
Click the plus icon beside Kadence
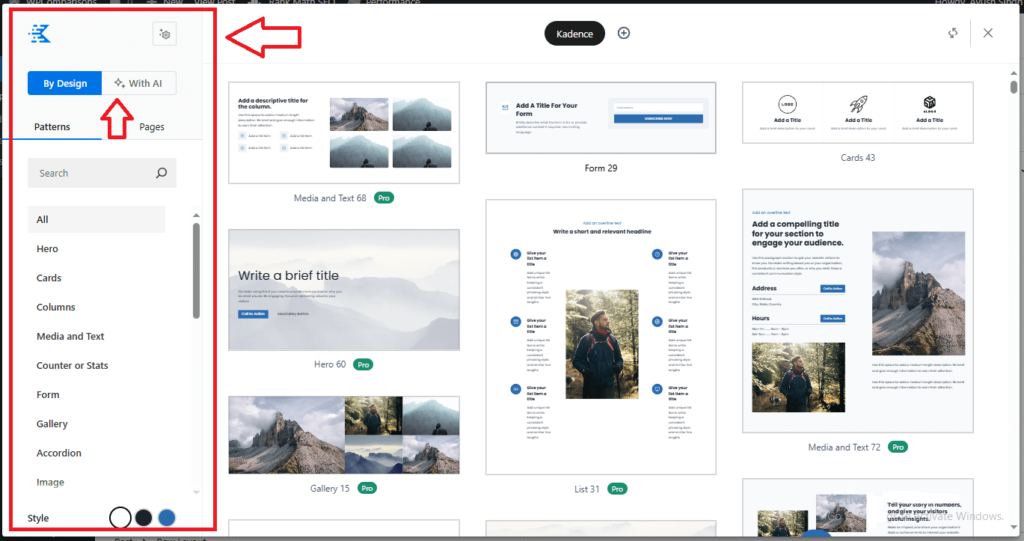[624, 33]
